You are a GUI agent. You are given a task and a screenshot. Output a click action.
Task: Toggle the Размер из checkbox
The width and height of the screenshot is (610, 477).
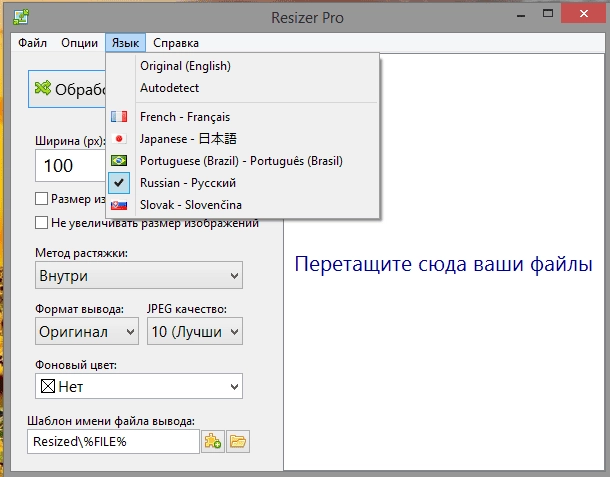click(x=41, y=199)
